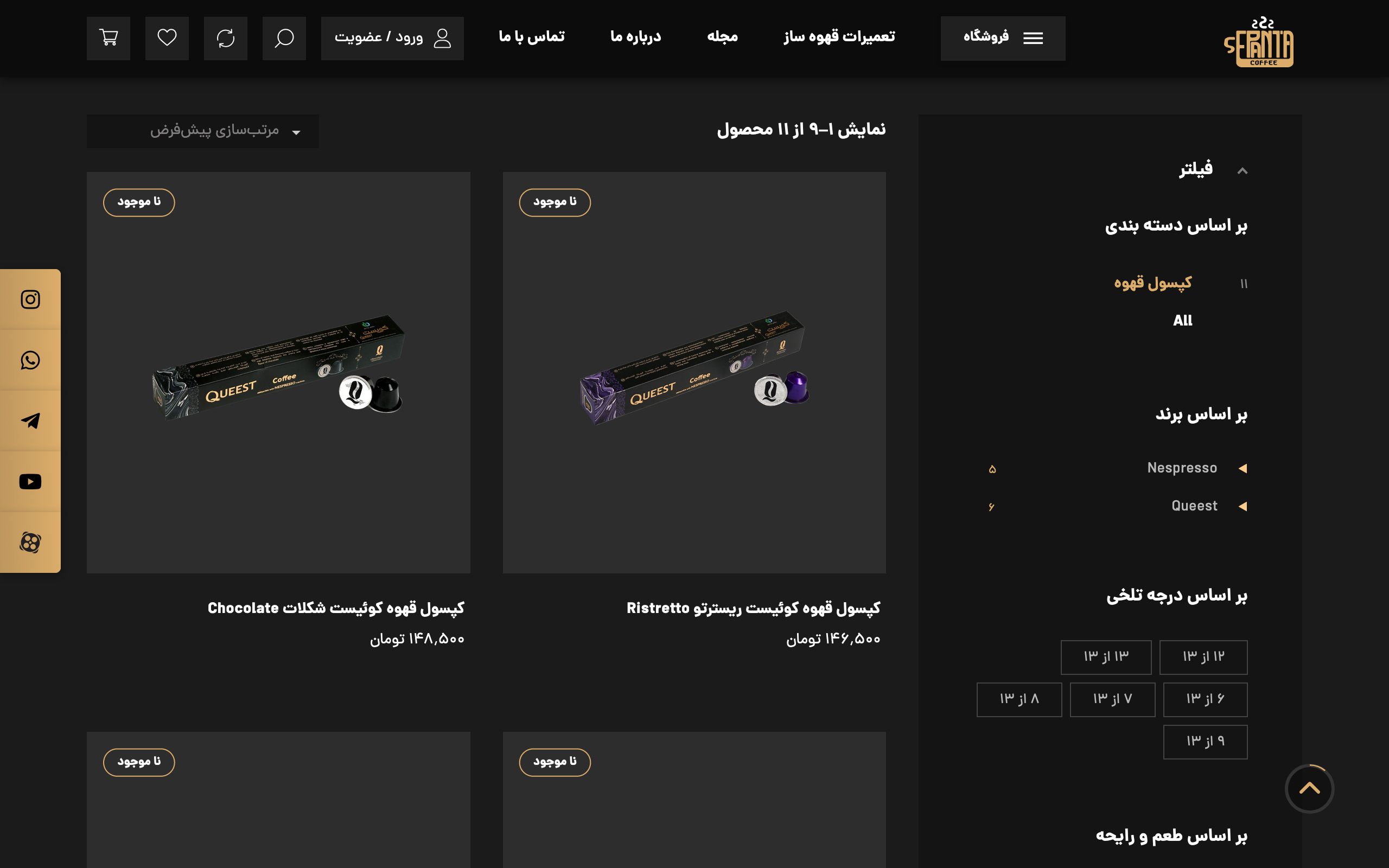Open the WhatsApp icon in side panel

[x=30, y=361]
